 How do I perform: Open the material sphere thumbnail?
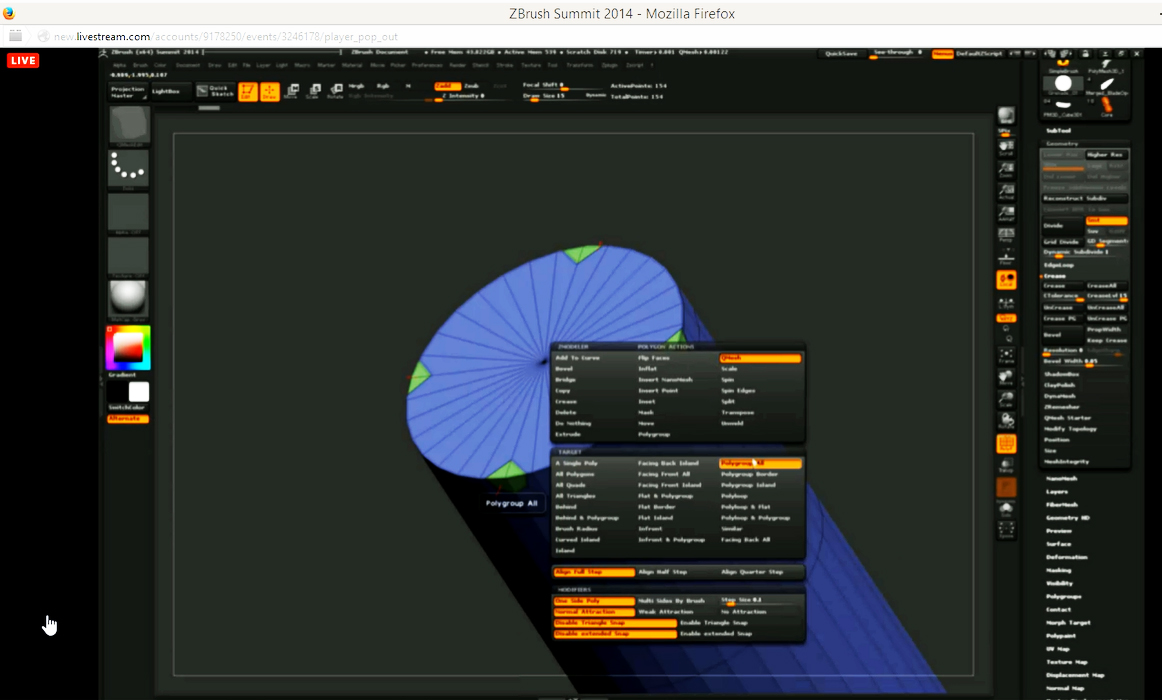(x=128, y=299)
